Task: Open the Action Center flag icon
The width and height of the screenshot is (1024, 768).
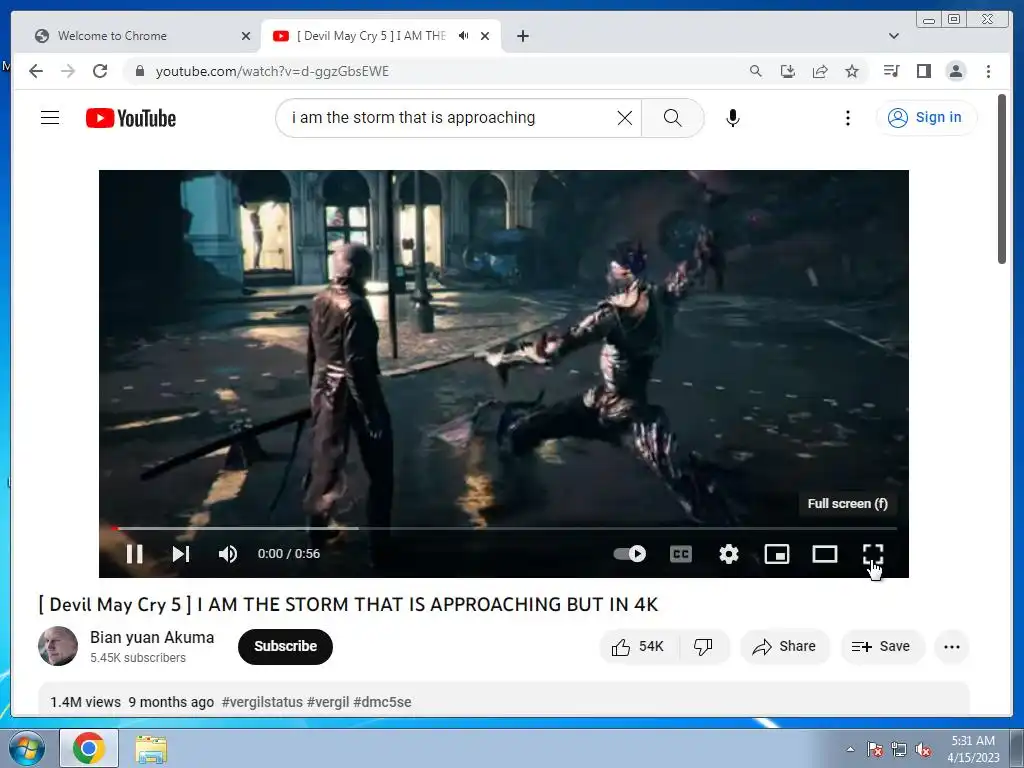Action: pyautogui.click(x=875, y=750)
